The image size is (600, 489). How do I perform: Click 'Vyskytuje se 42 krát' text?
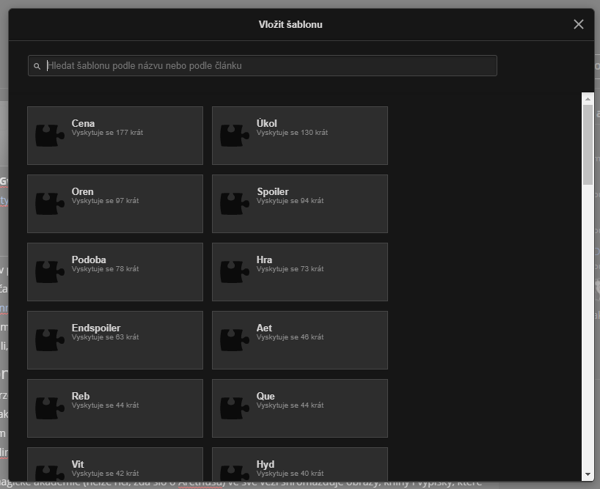coord(105,473)
